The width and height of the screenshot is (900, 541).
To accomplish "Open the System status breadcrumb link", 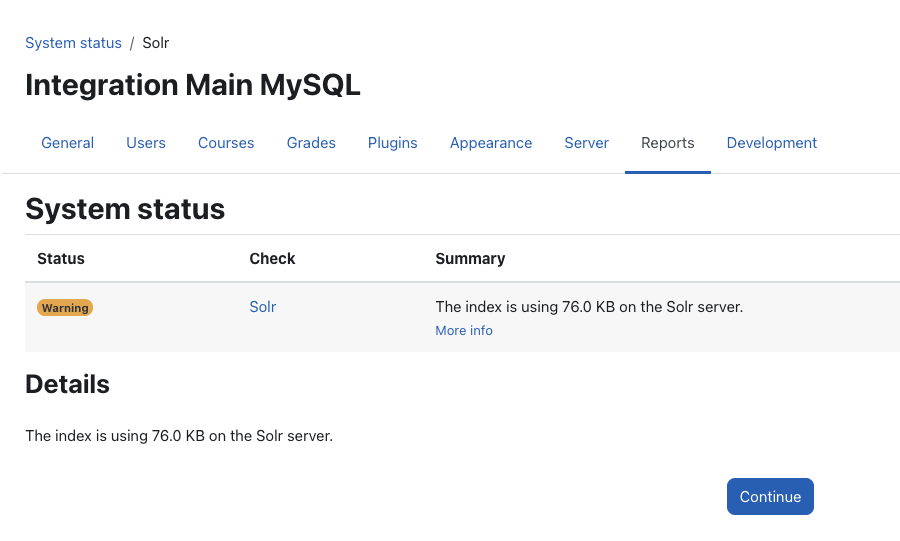I will [x=73, y=43].
